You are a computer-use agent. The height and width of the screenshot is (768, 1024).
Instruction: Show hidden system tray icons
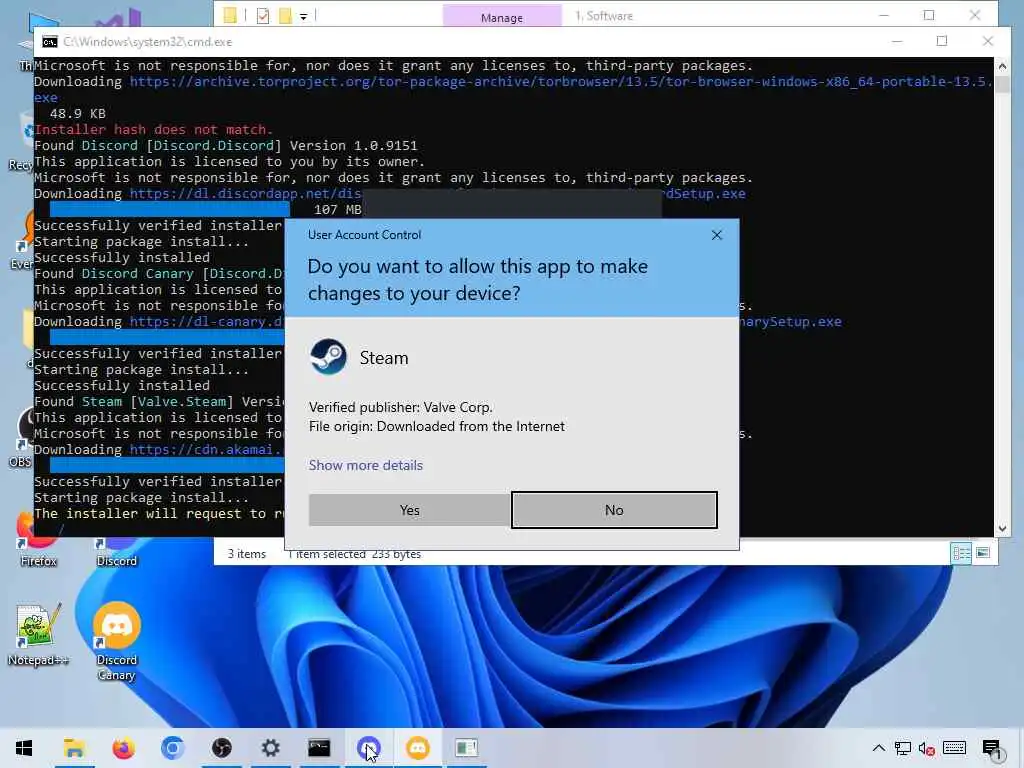[x=879, y=748]
